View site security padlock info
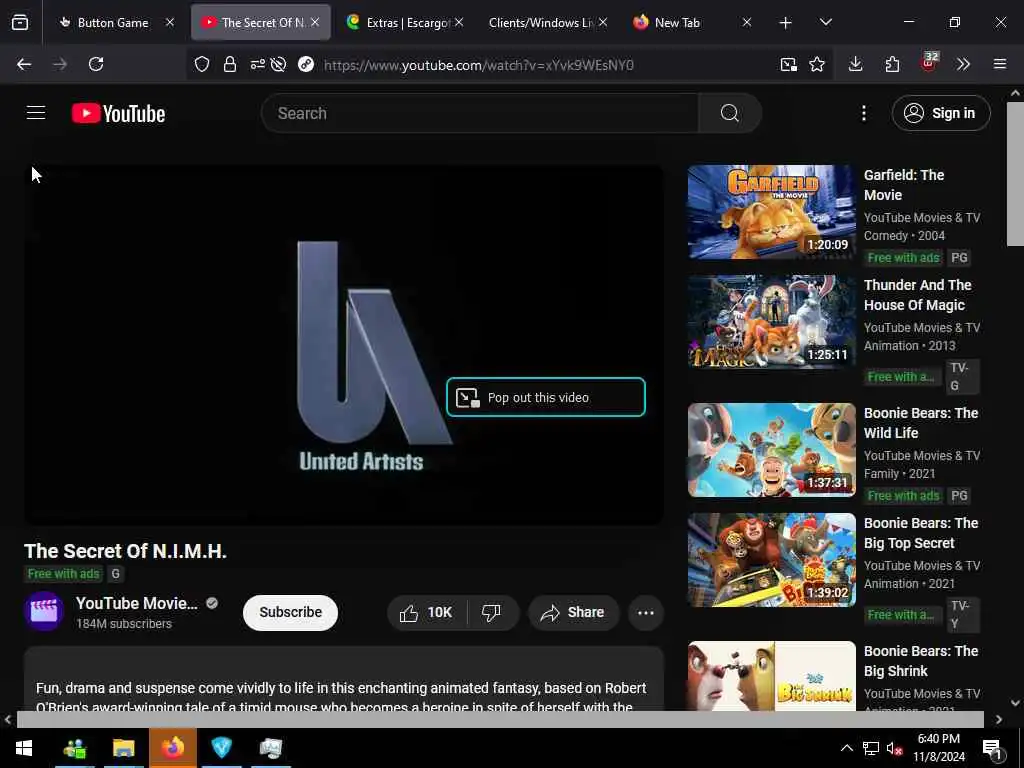 (230, 64)
